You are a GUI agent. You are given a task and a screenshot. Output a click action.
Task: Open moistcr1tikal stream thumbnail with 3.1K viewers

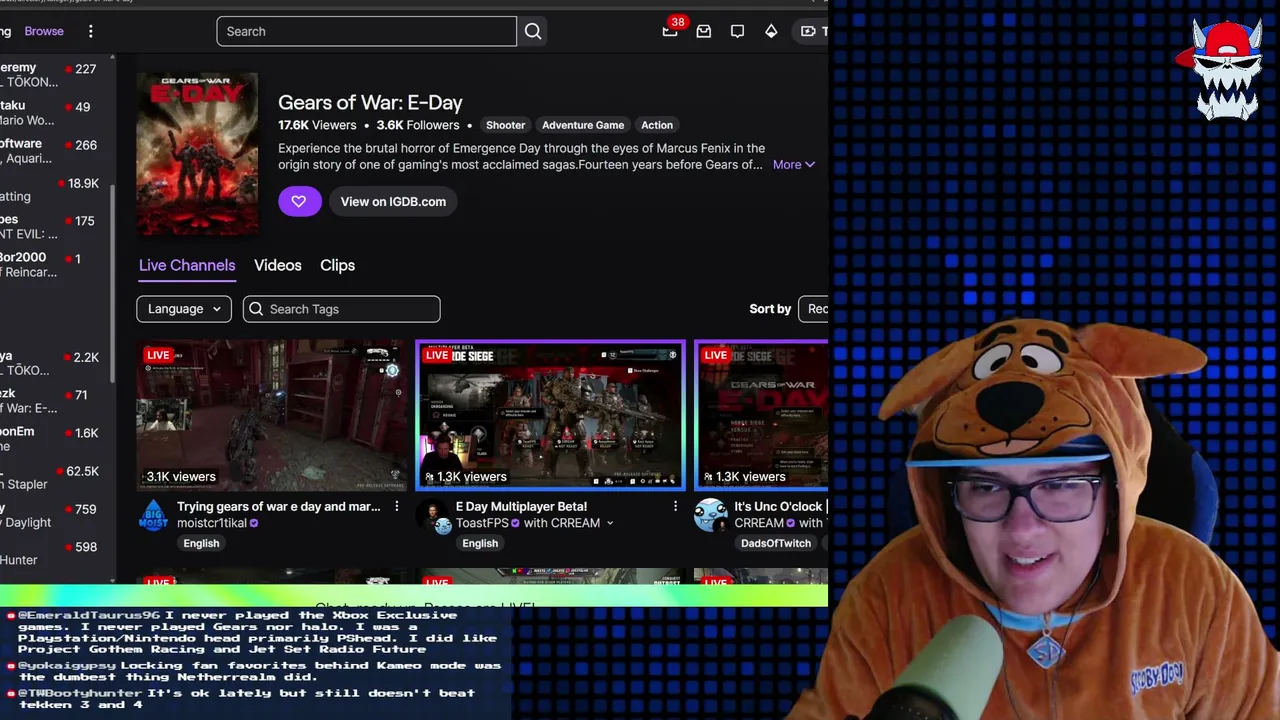click(x=271, y=415)
